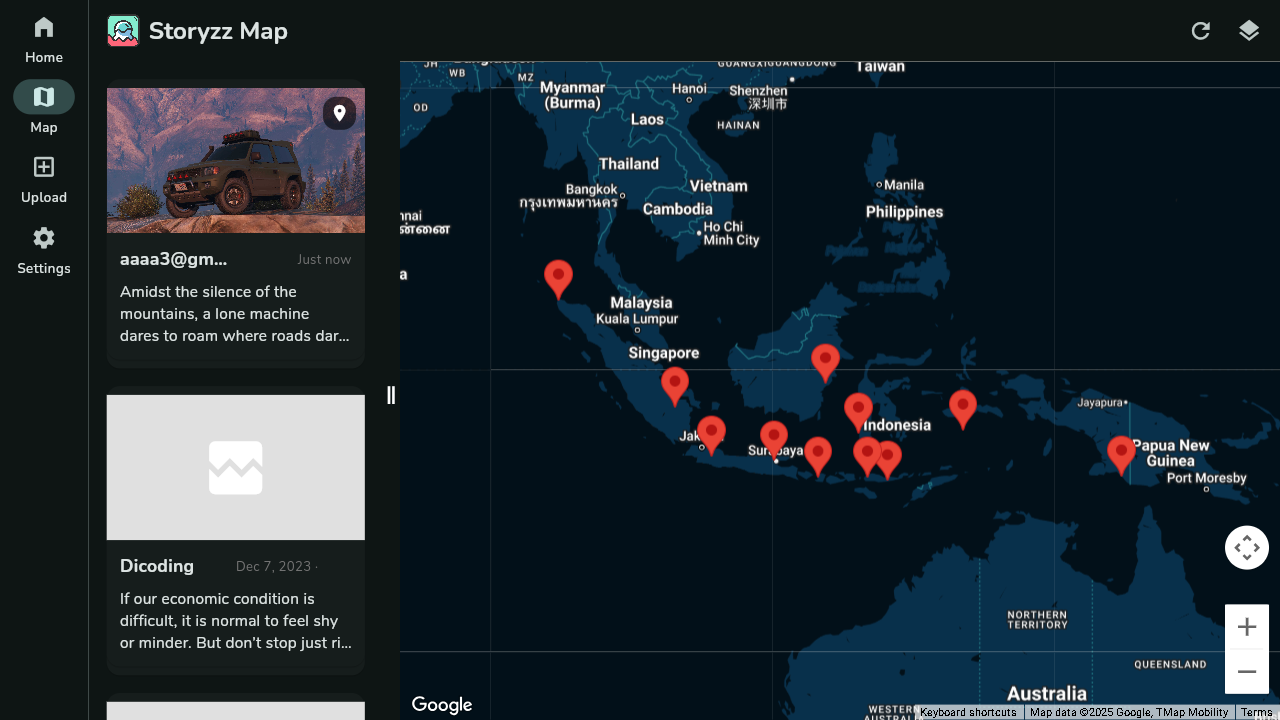Click the Dicoding story placeholder image
Image resolution: width=1280 pixels, height=720 pixels.
coord(235,467)
